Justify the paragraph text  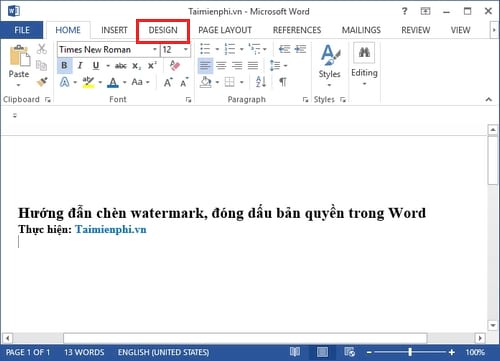click(253, 65)
